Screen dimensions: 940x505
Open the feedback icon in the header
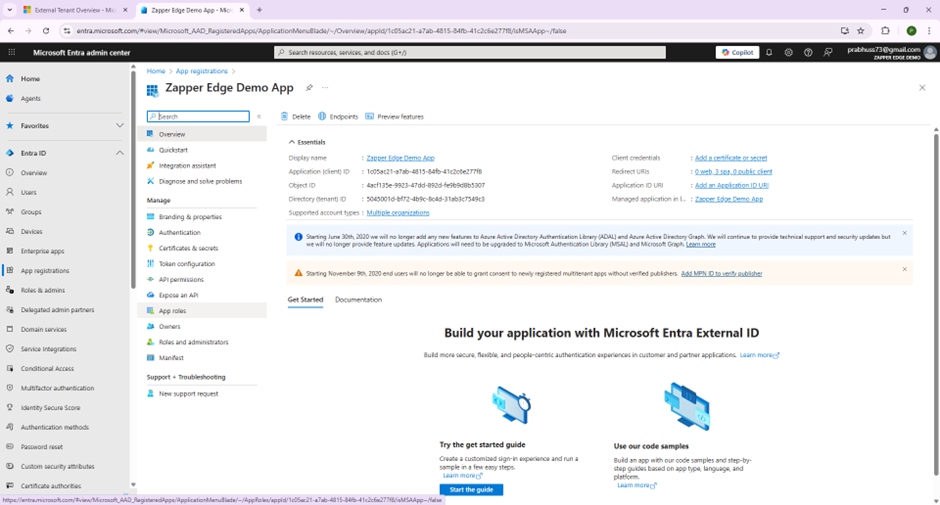point(828,52)
